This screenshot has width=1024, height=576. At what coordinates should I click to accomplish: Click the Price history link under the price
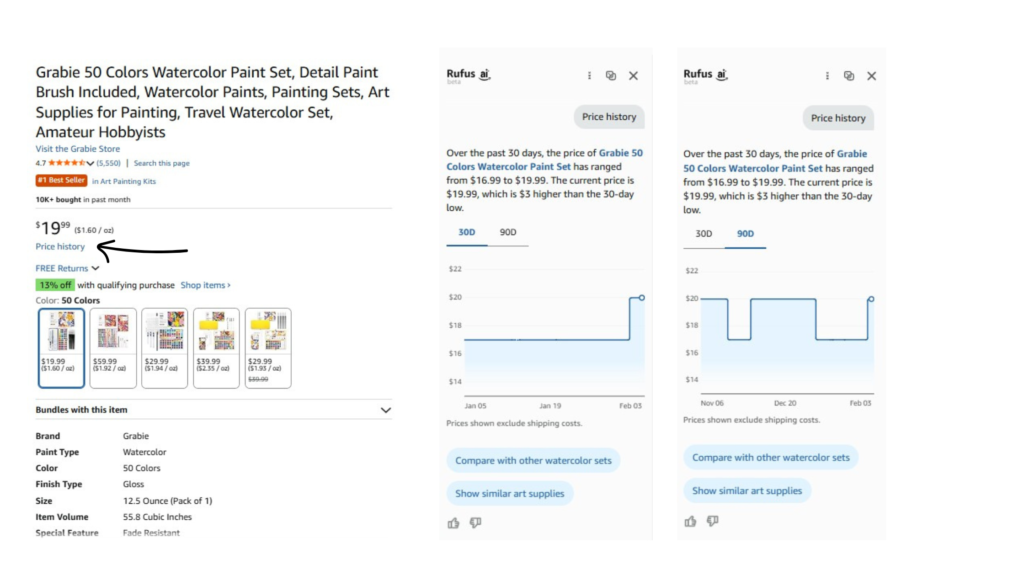[60, 247]
